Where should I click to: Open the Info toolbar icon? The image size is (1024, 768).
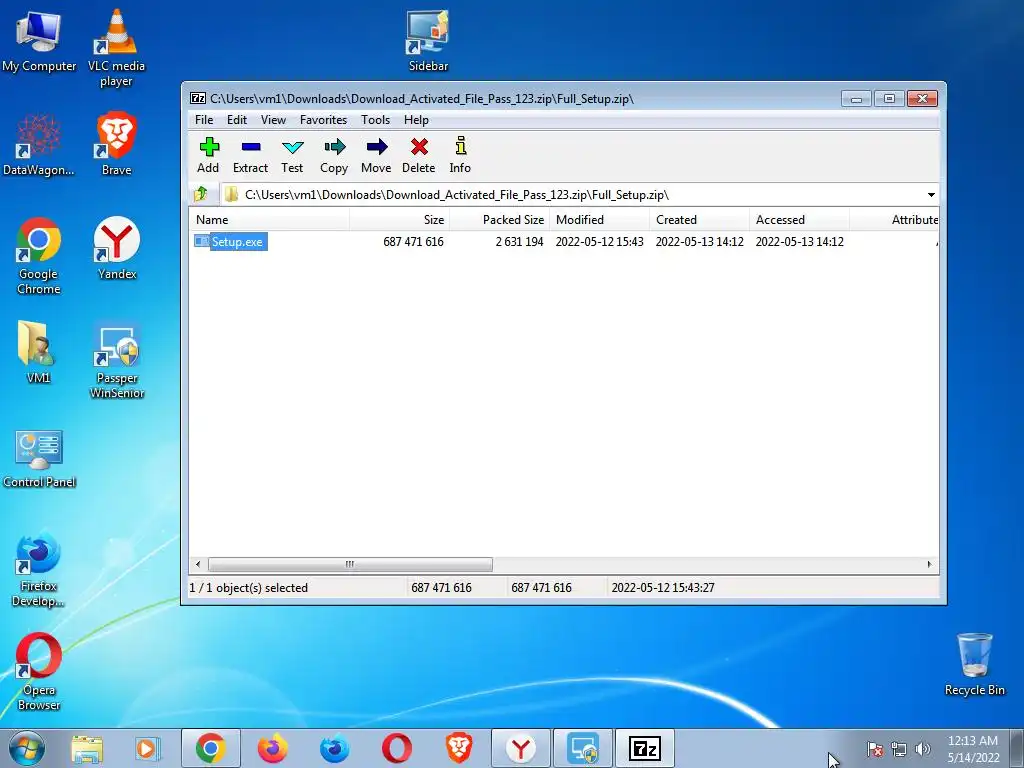(460, 155)
